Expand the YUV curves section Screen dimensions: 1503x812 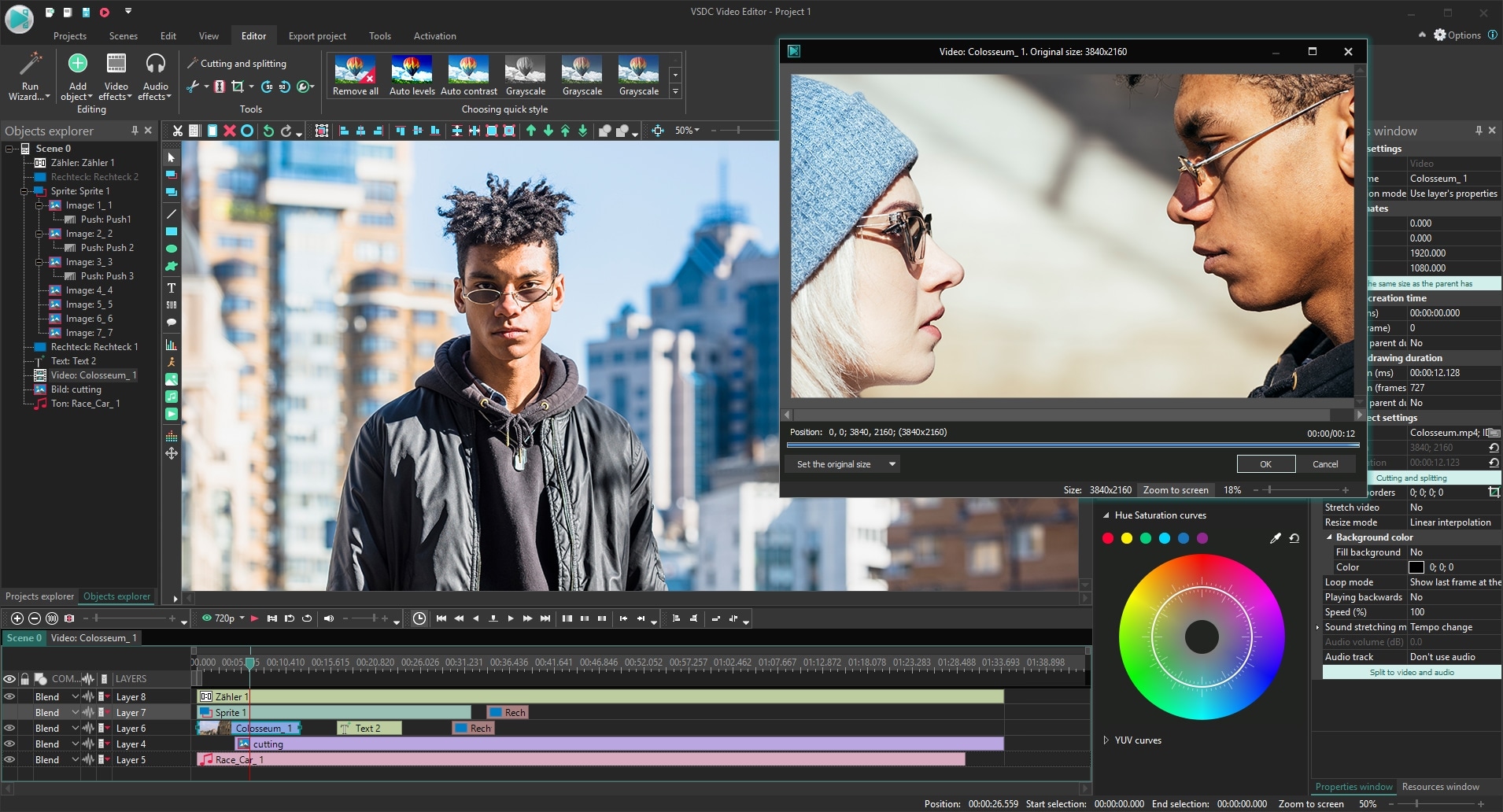click(x=1106, y=740)
